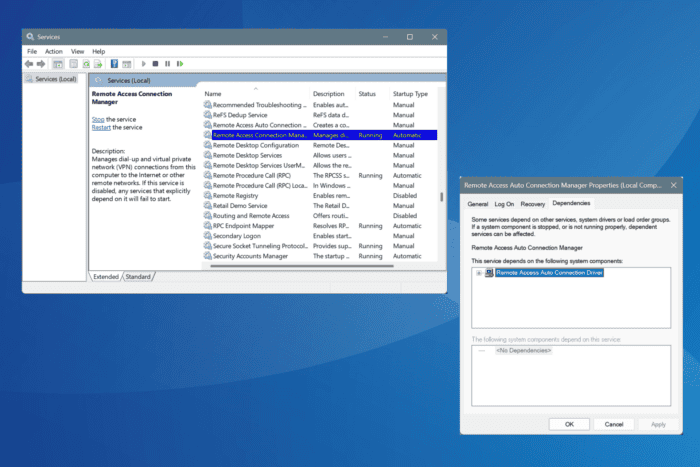
Task: Click the Restart Service toolbar icon
Action: point(180,64)
